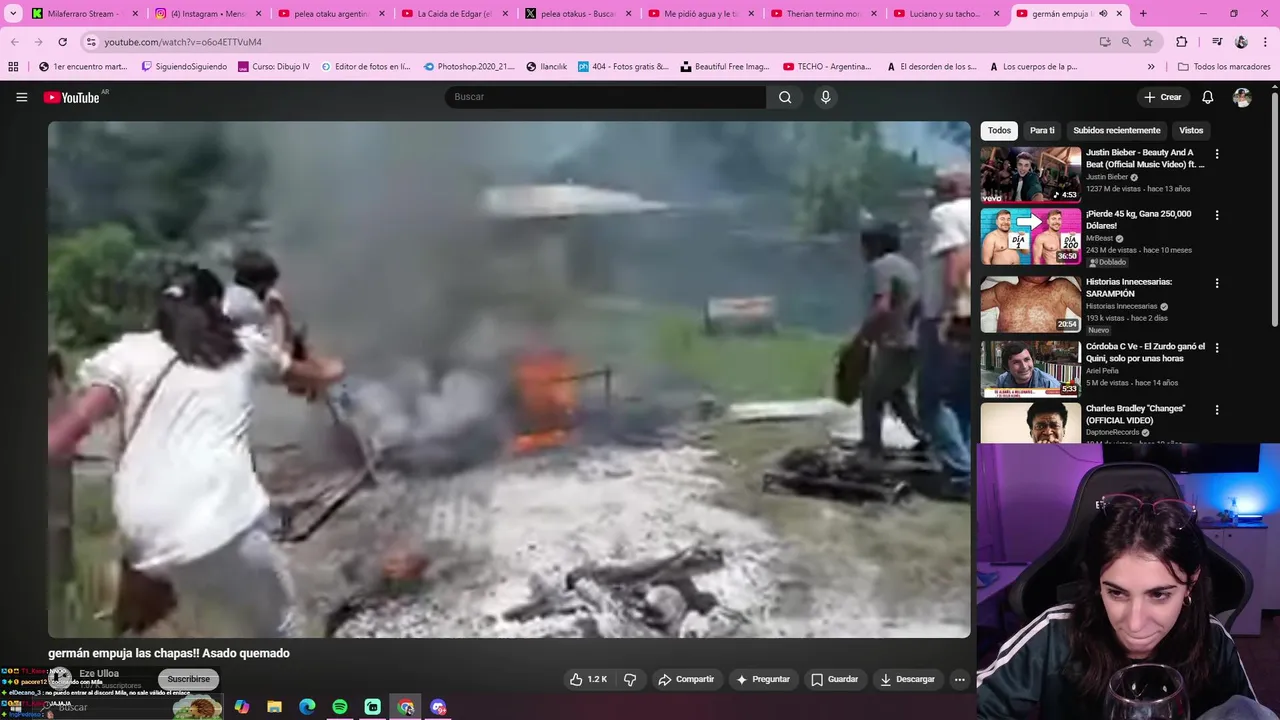The image size is (1280, 720).
Task: Open the Curso: Dibujo IV bookmark
Action: tap(274, 67)
